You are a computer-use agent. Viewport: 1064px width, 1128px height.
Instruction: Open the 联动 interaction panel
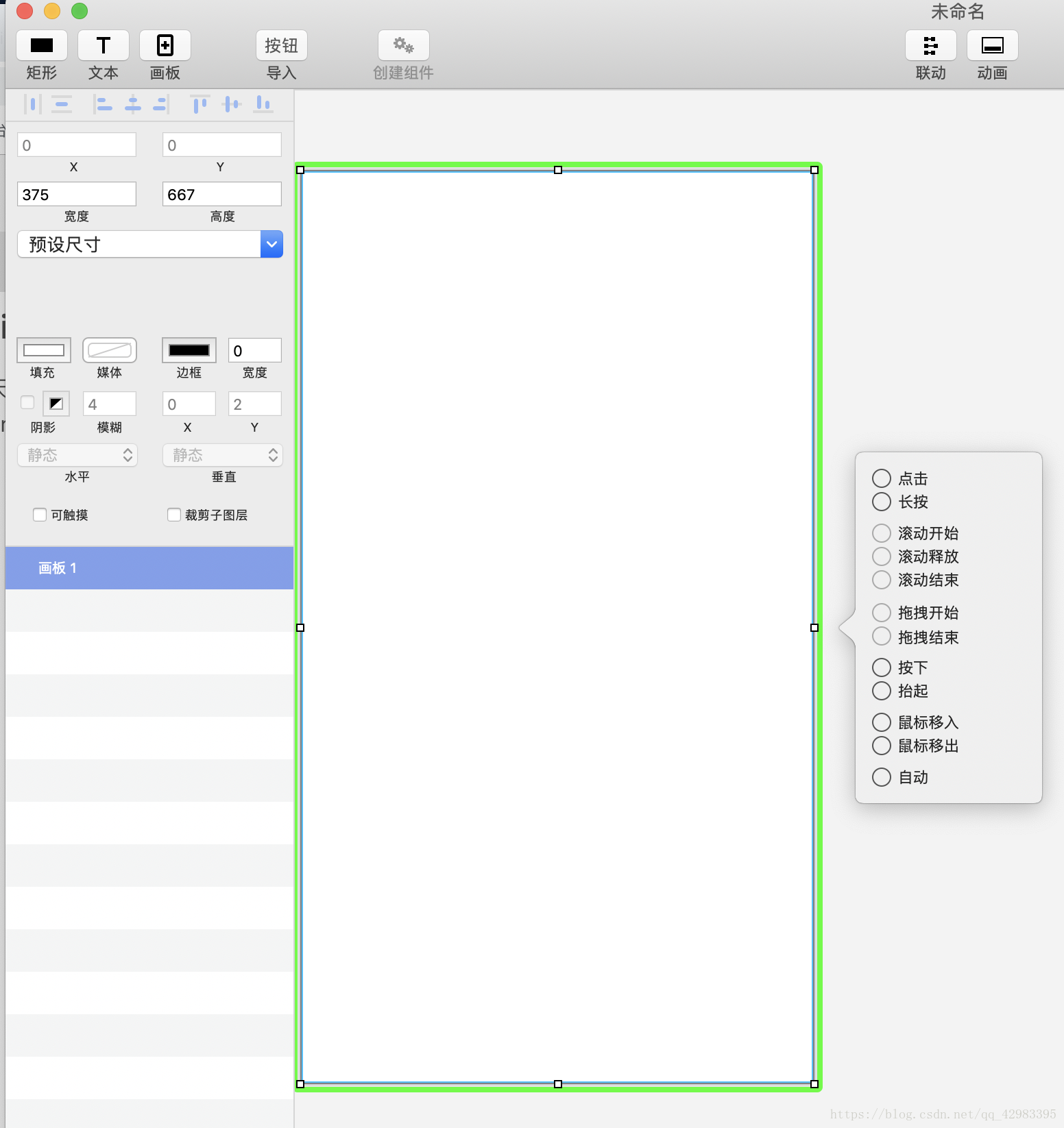pyautogui.click(x=931, y=45)
